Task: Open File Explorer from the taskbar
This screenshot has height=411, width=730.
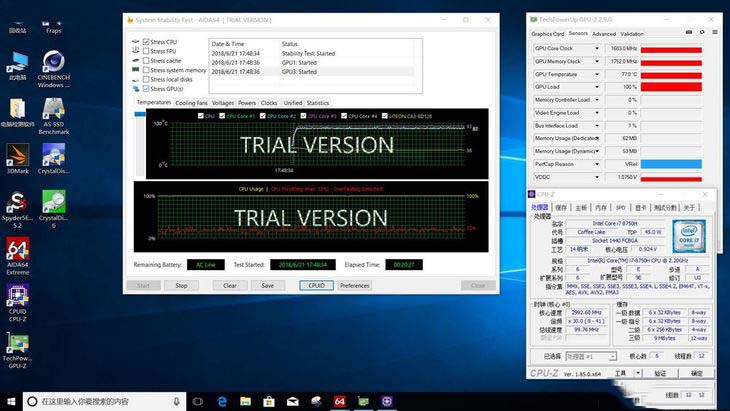Action: point(245,401)
